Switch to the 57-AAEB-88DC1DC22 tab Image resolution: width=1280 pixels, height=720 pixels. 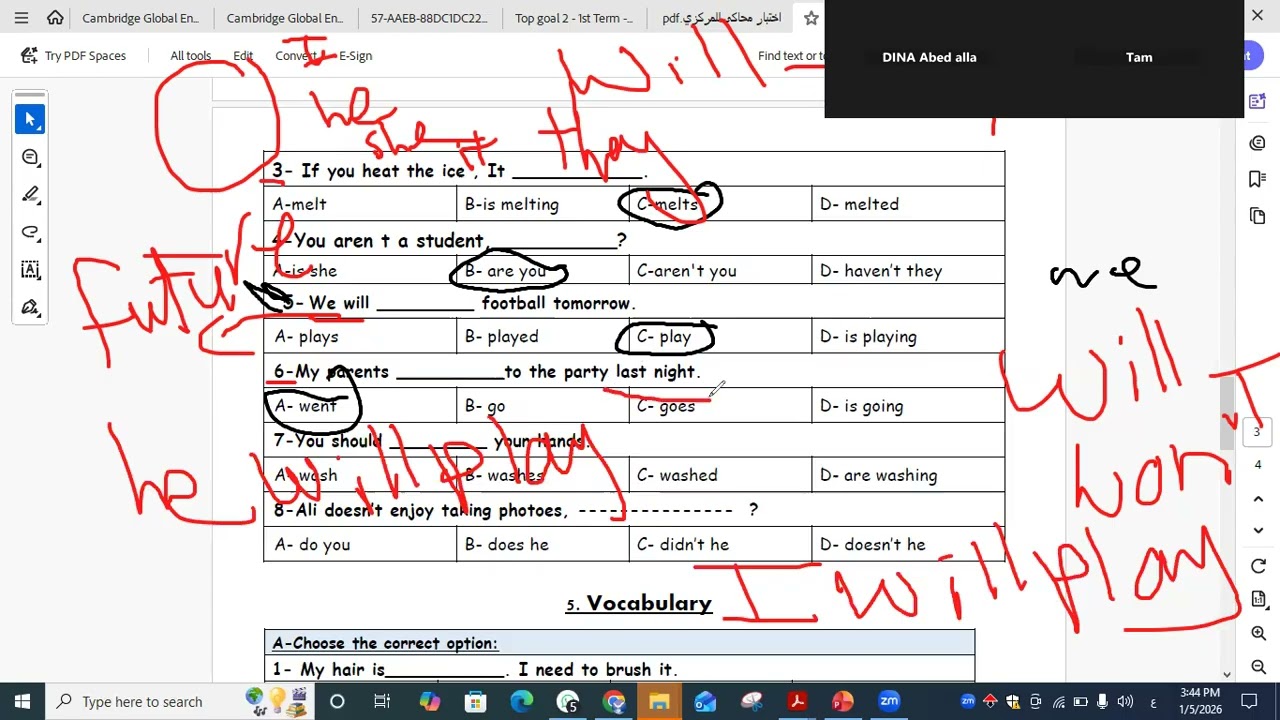coord(429,18)
